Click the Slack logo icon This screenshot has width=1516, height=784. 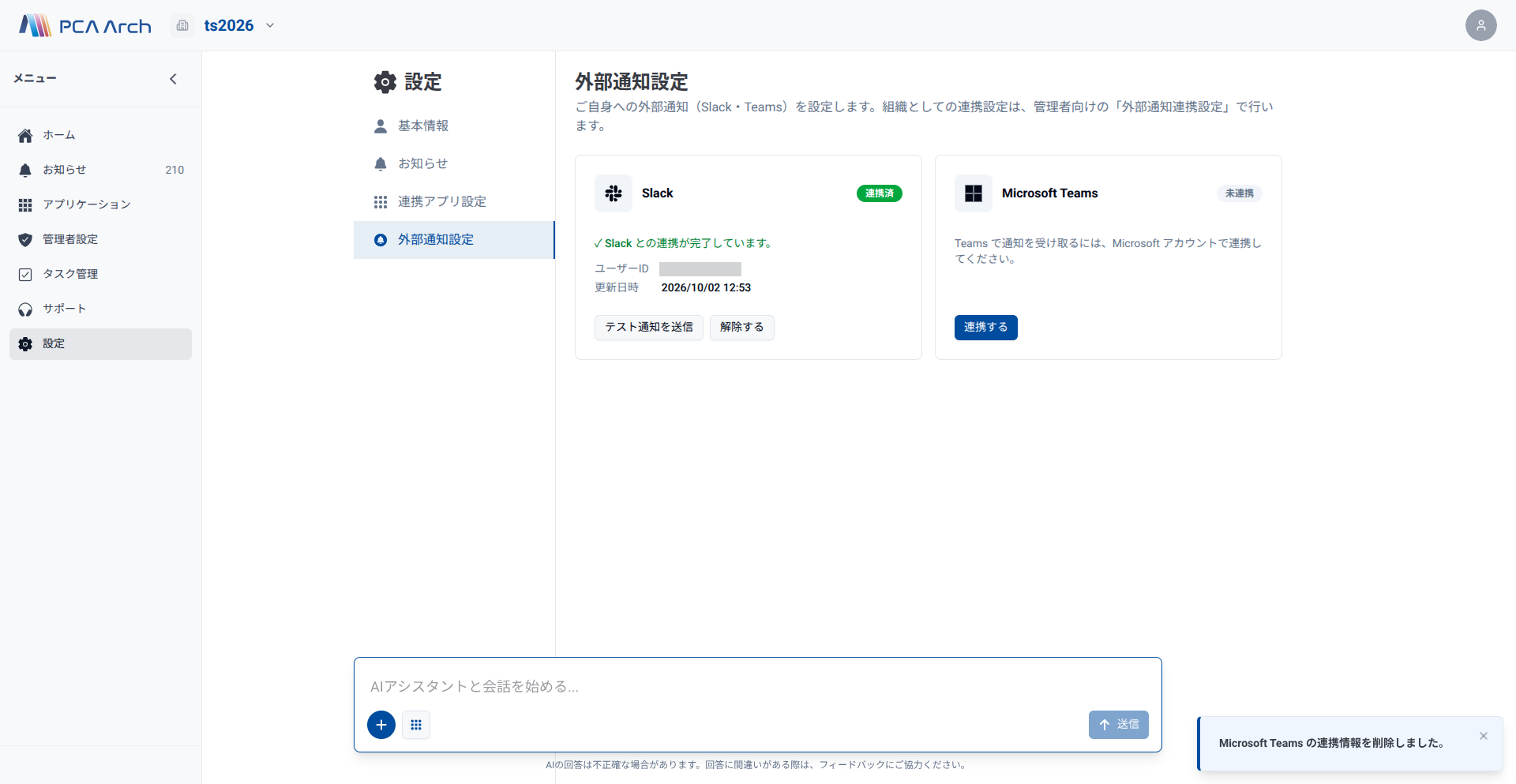tap(614, 193)
